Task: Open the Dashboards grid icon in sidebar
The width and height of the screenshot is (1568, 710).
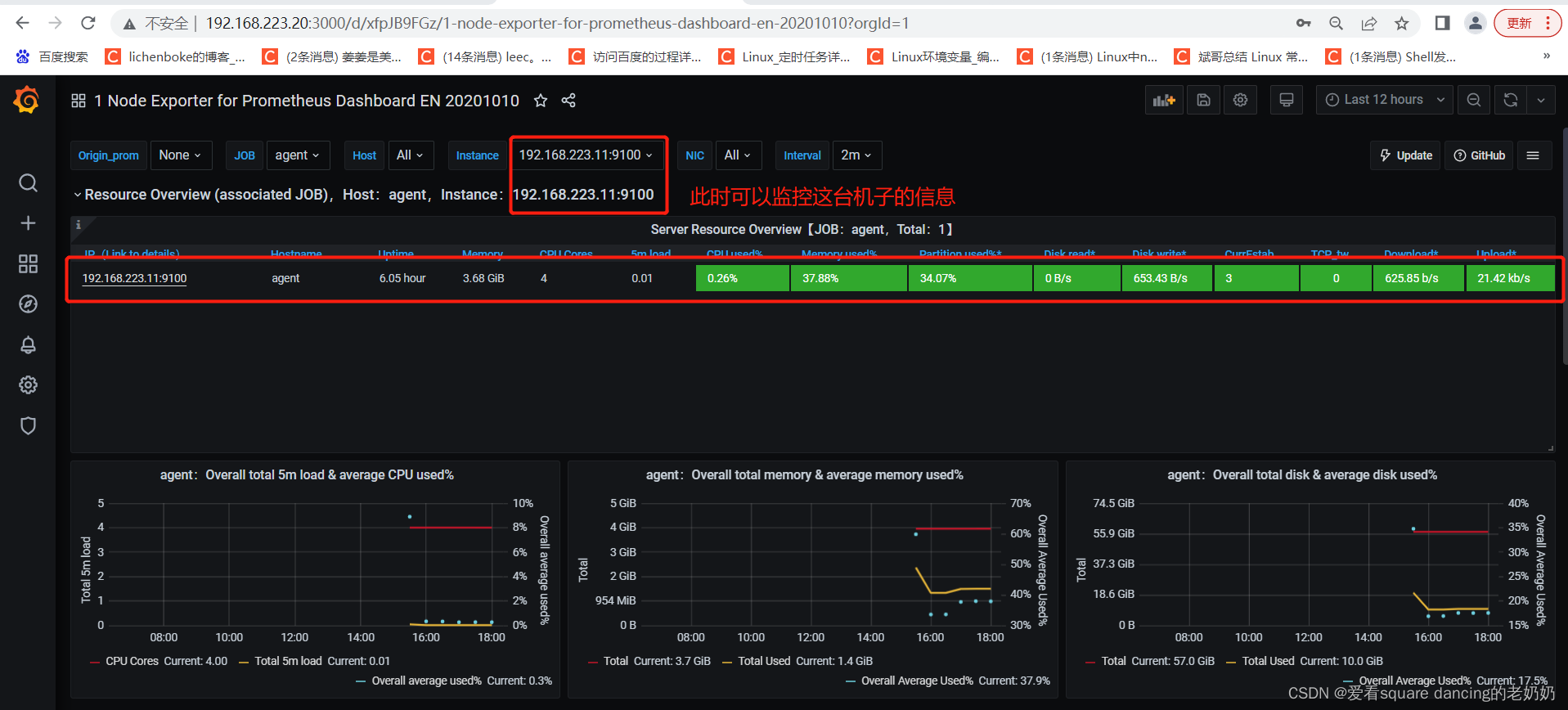Action: 28,263
